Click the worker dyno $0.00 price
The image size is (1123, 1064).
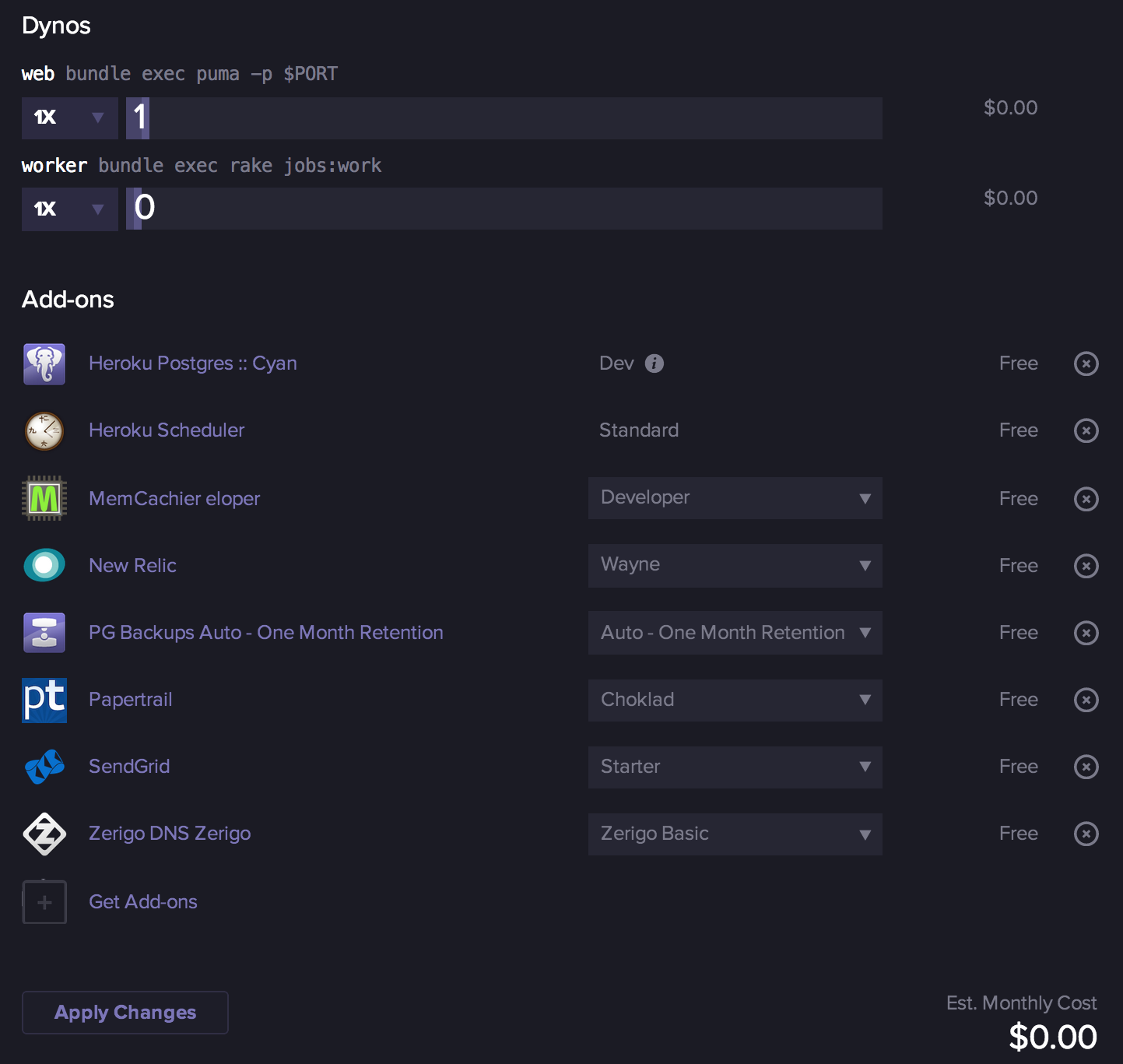(1010, 198)
